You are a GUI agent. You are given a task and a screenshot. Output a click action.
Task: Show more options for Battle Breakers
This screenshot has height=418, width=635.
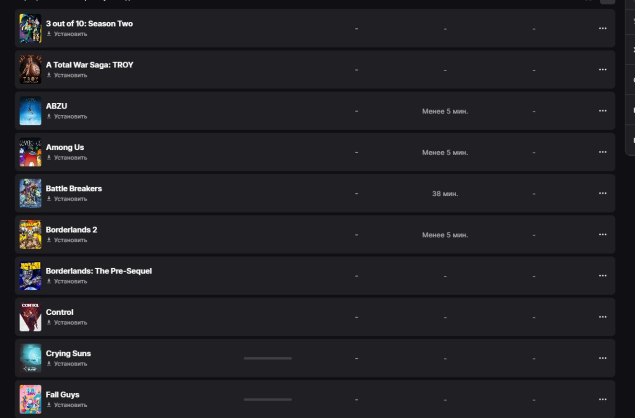click(602, 193)
